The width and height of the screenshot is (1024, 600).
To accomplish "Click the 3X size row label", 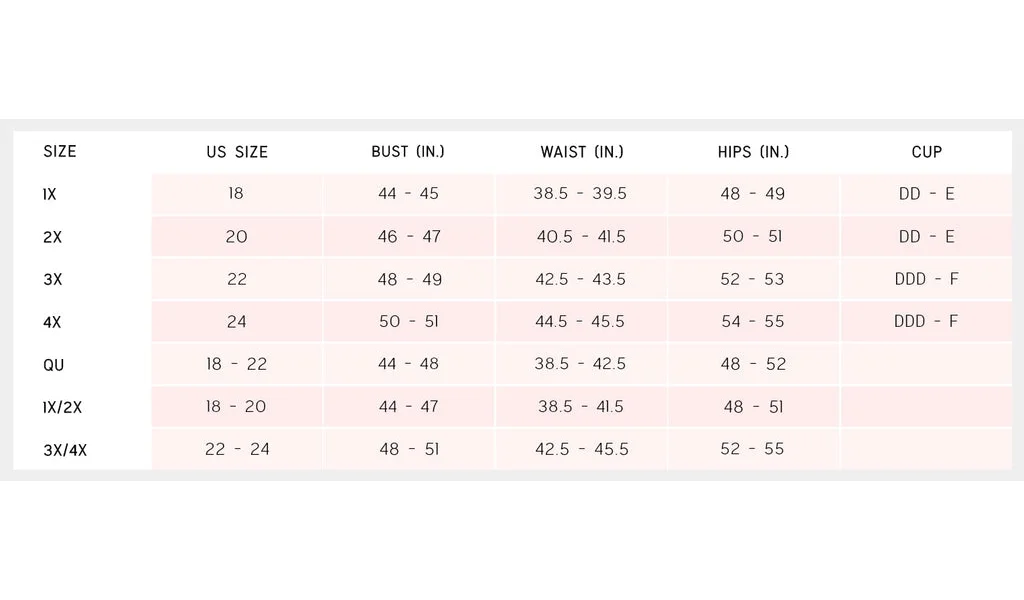I will click(53, 279).
